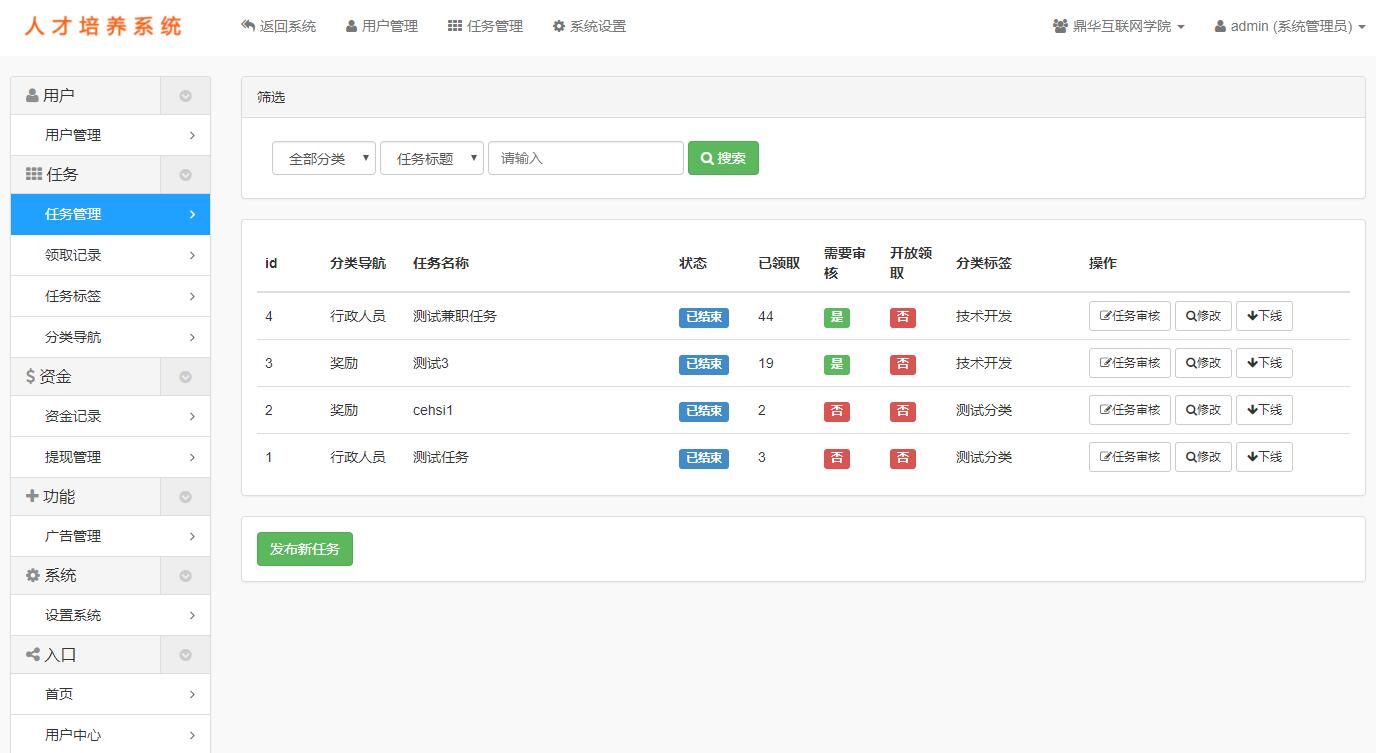Open the 任务标题 filter dropdown
The image size is (1376, 753).
432,158
